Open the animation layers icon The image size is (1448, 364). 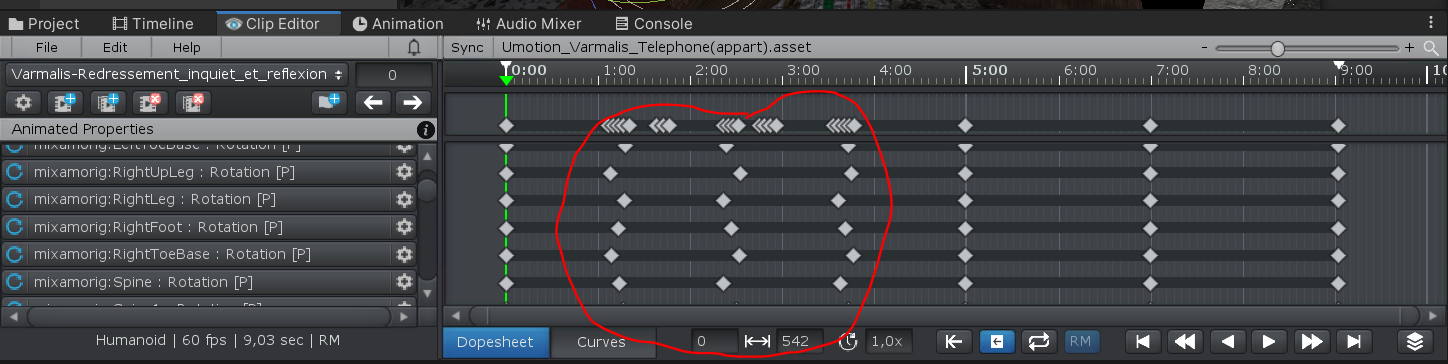tap(1414, 341)
